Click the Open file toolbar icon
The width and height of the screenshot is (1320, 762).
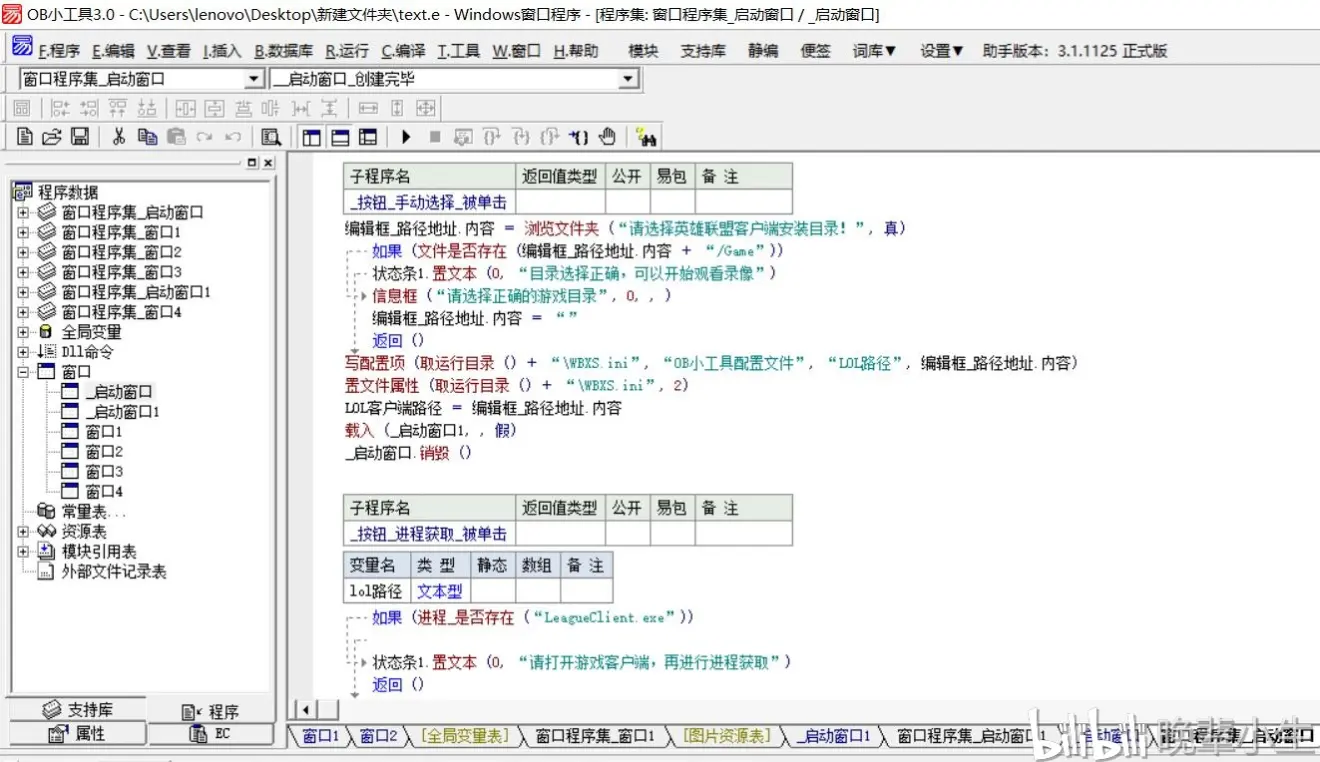(x=52, y=137)
